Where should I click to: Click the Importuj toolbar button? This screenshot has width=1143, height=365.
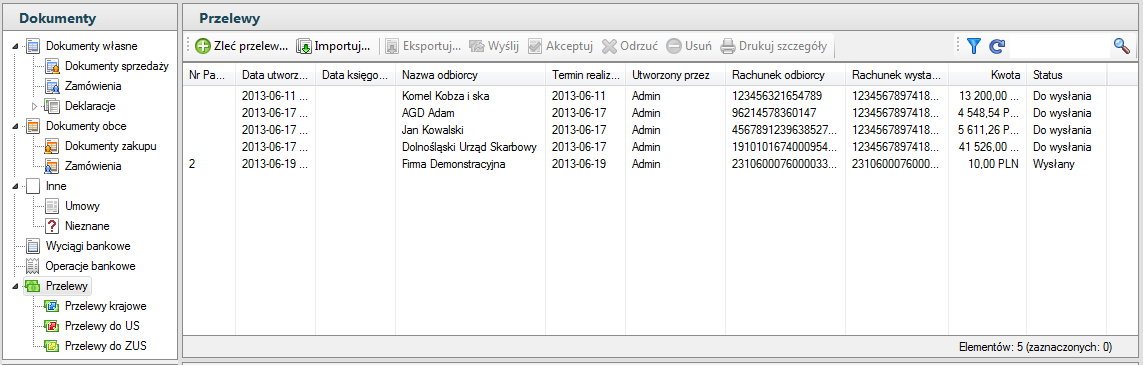(x=333, y=46)
